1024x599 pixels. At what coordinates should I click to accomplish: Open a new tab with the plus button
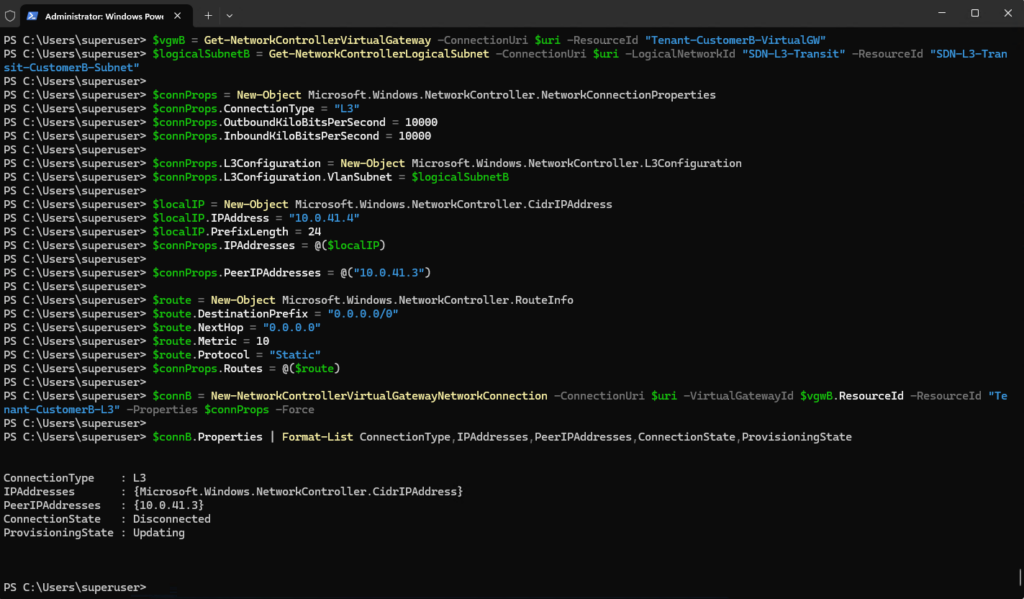[x=208, y=16]
